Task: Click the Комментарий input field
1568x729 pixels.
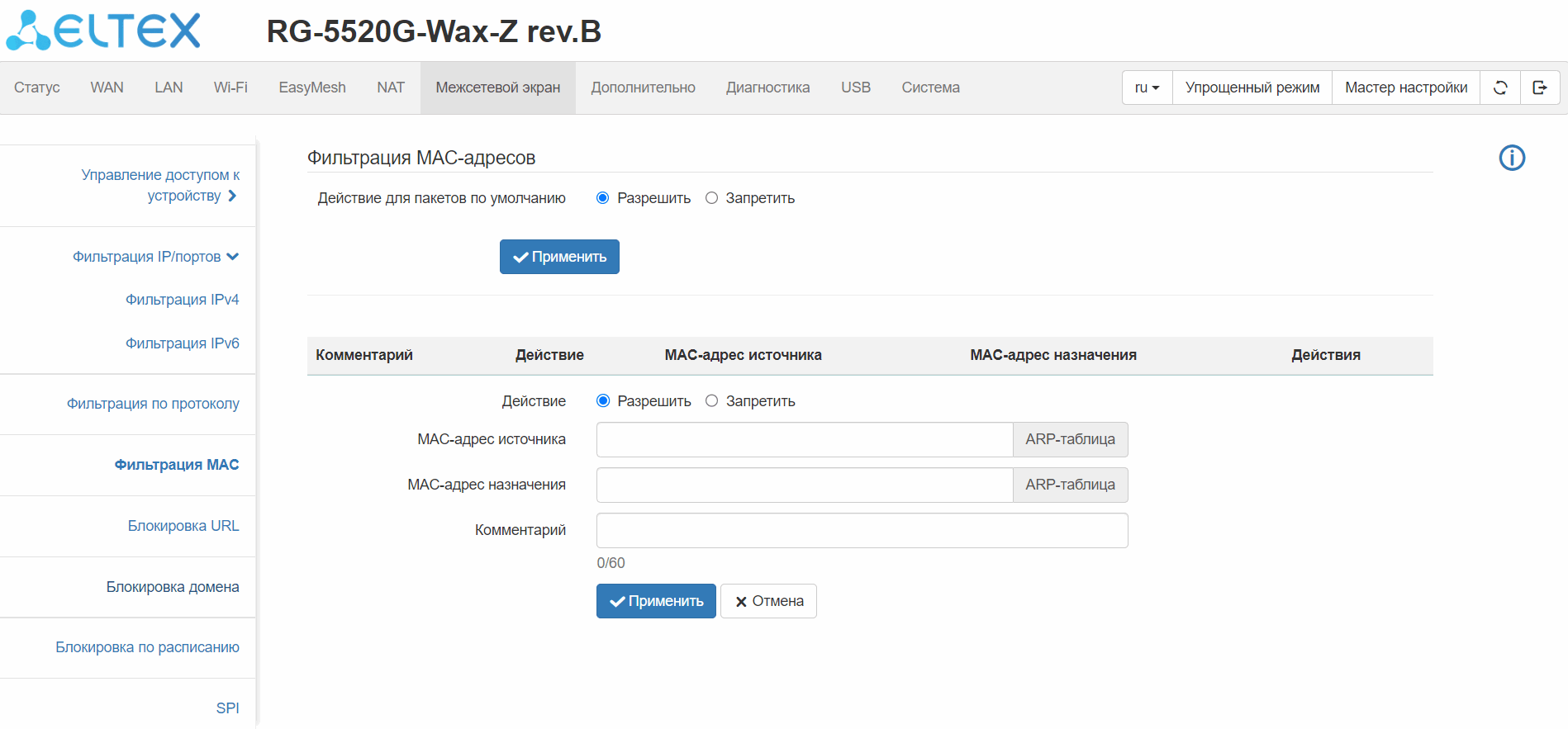Action: [862, 530]
